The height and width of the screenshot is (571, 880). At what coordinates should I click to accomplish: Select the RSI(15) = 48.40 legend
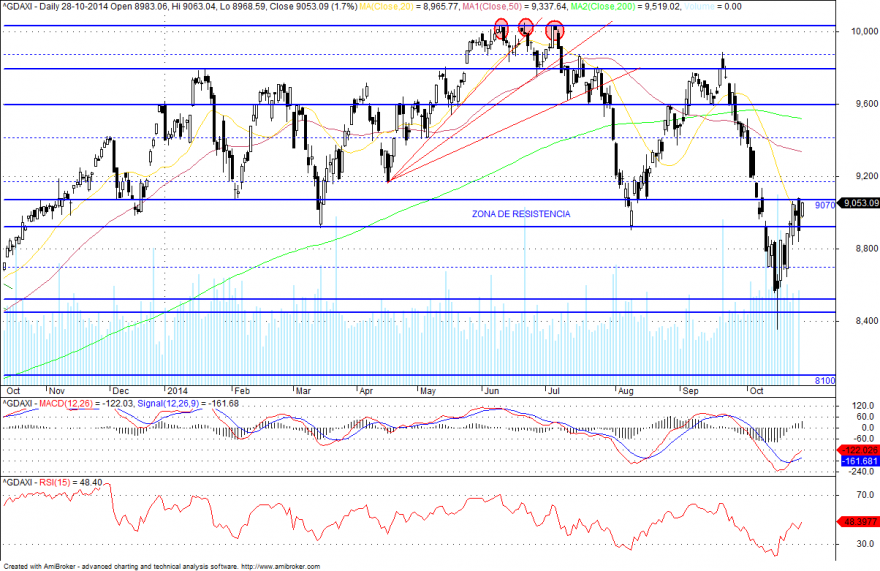(x=70, y=482)
